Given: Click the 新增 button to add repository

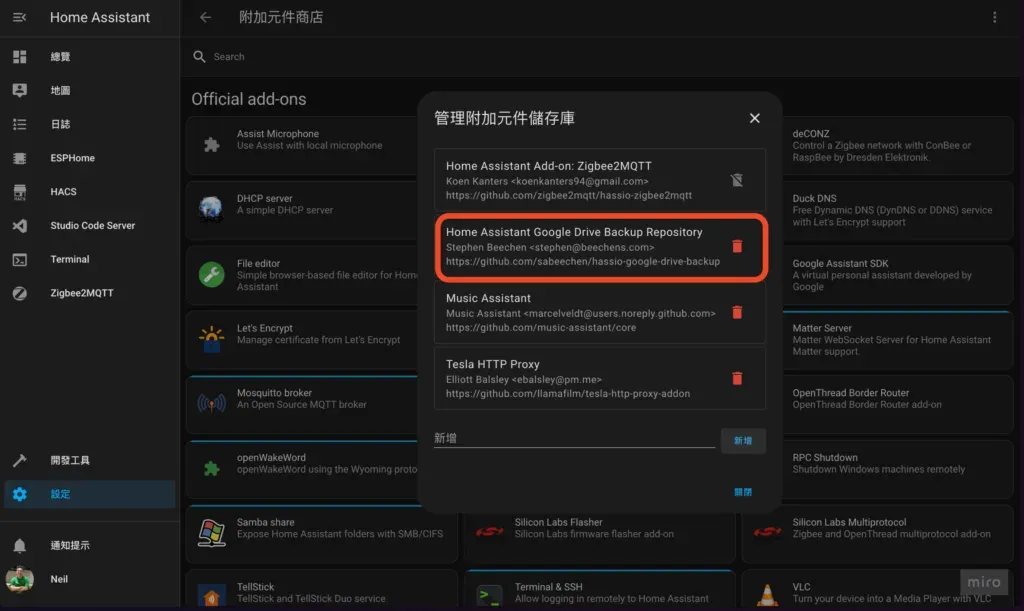Looking at the screenshot, I should pyautogui.click(x=743, y=440).
